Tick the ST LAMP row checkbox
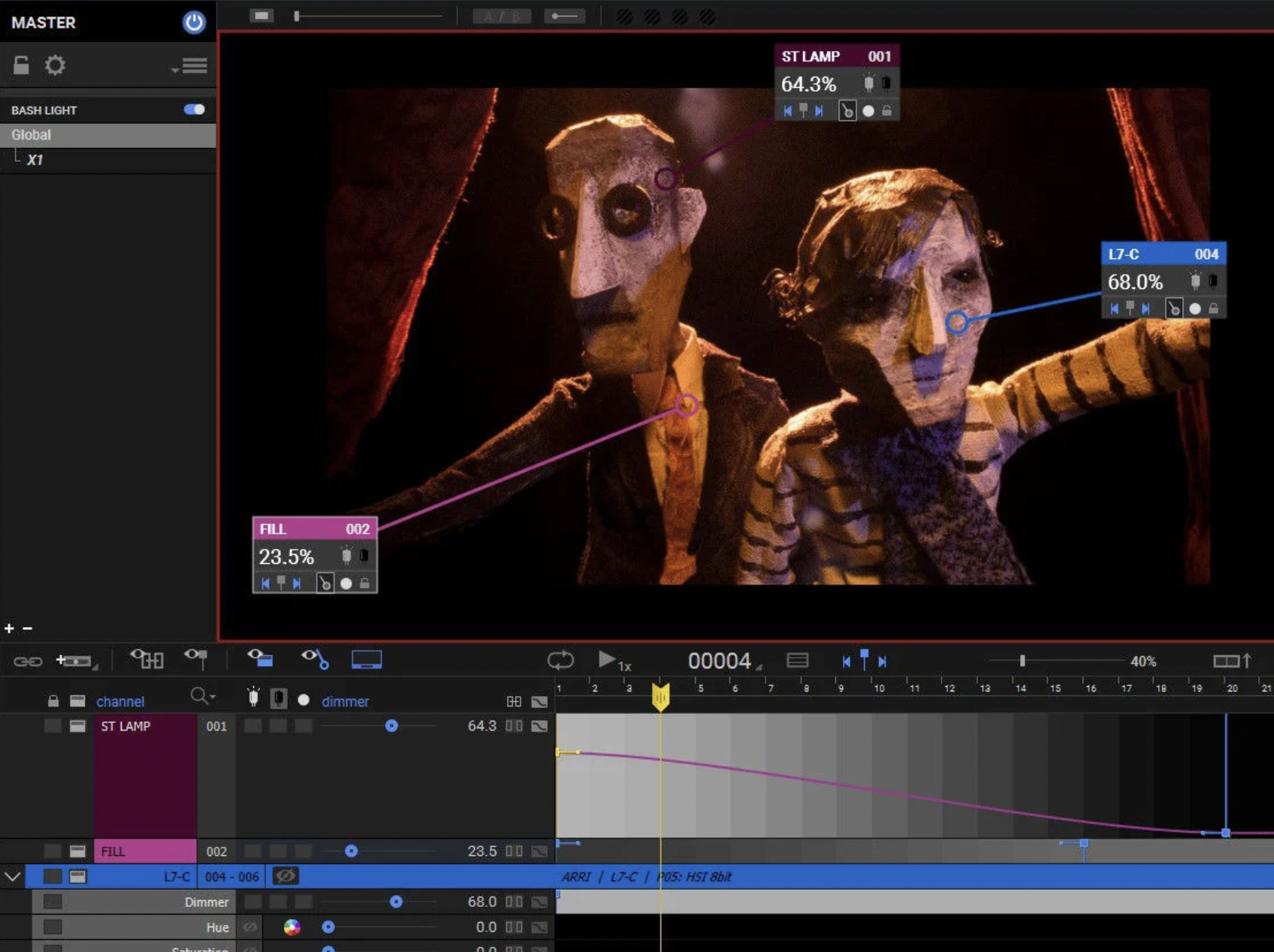Screen dimensions: 1274x952 [x=53, y=726]
